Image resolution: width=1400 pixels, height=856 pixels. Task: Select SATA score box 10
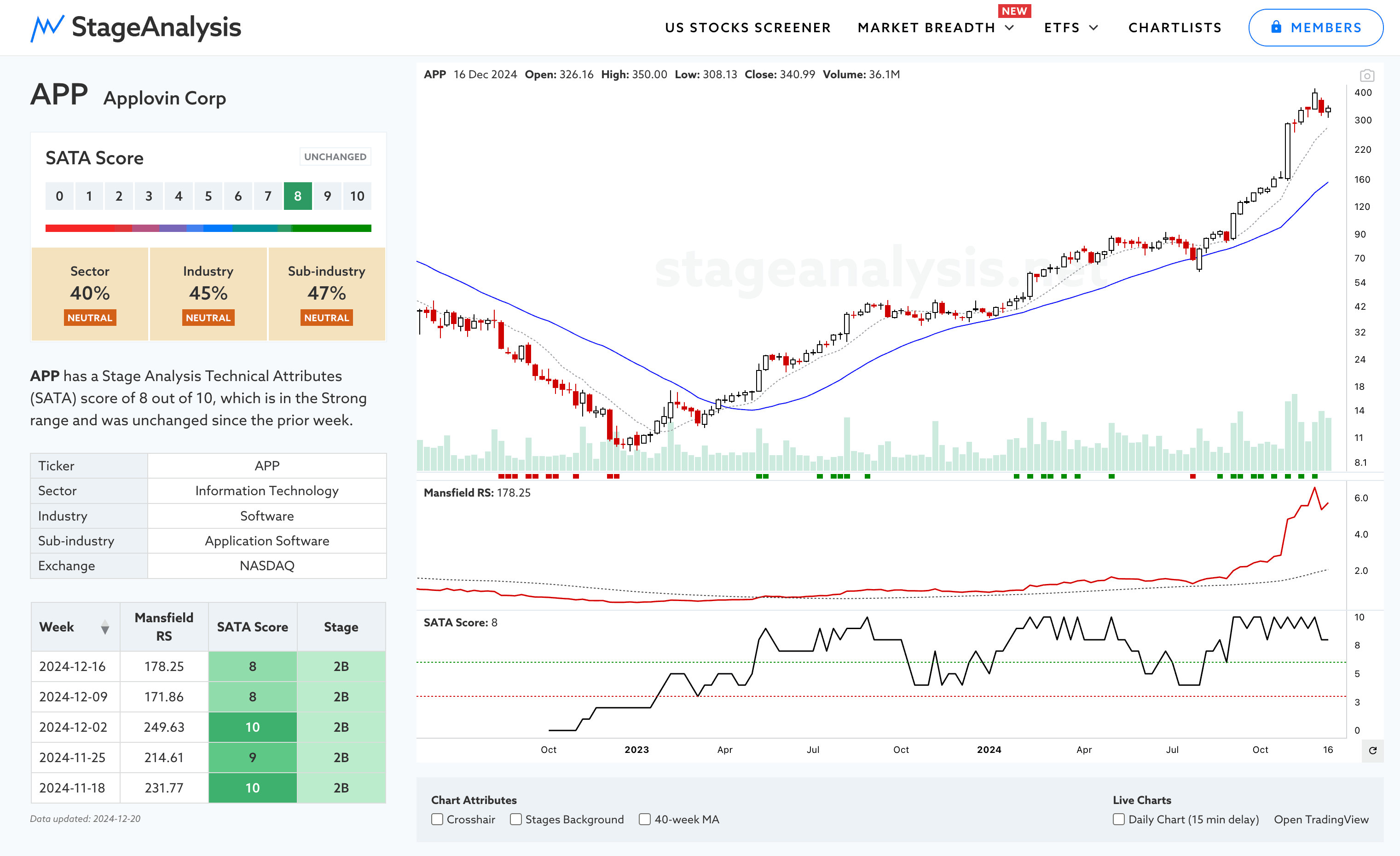click(x=357, y=196)
